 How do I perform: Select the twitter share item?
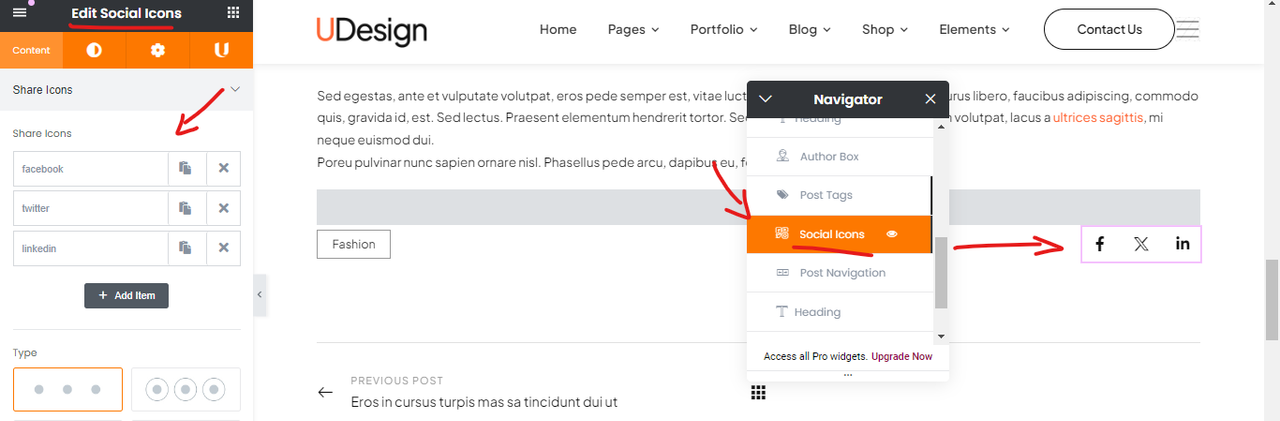point(90,208)
